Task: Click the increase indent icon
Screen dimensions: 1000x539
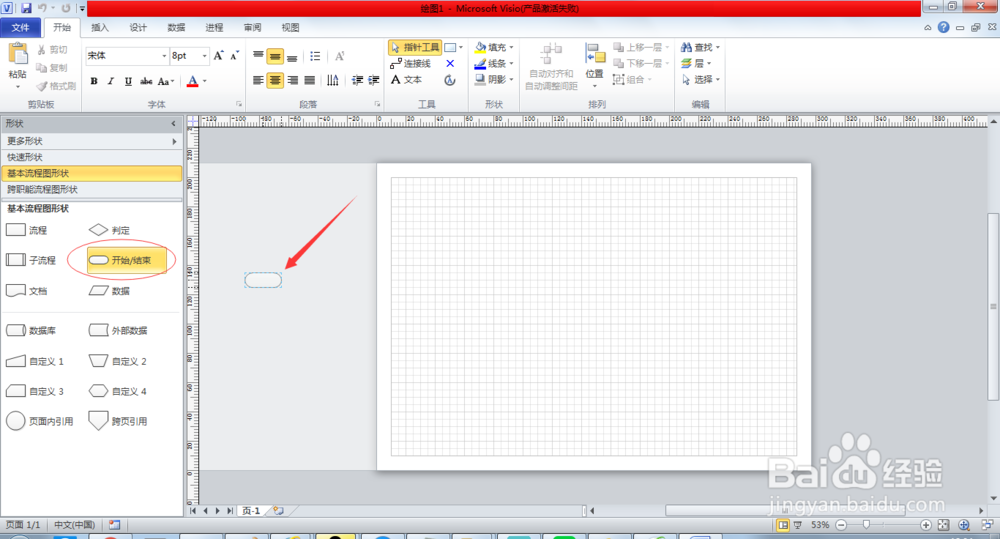Action: [x=374, y=80]
